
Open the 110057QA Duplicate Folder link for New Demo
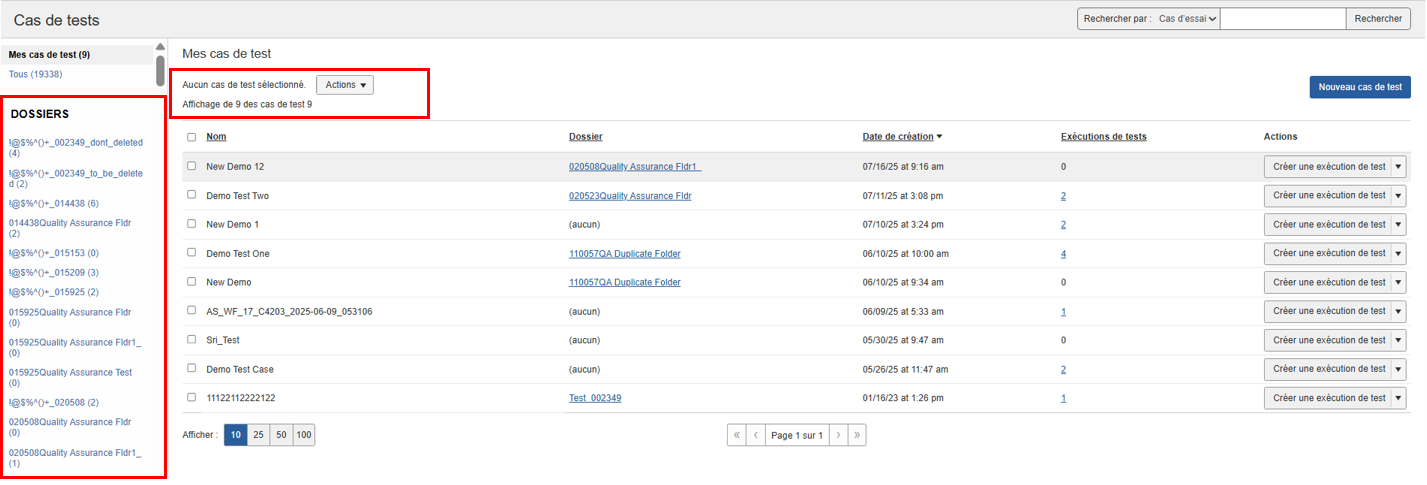pyautogui.click(x=624, y=283)
